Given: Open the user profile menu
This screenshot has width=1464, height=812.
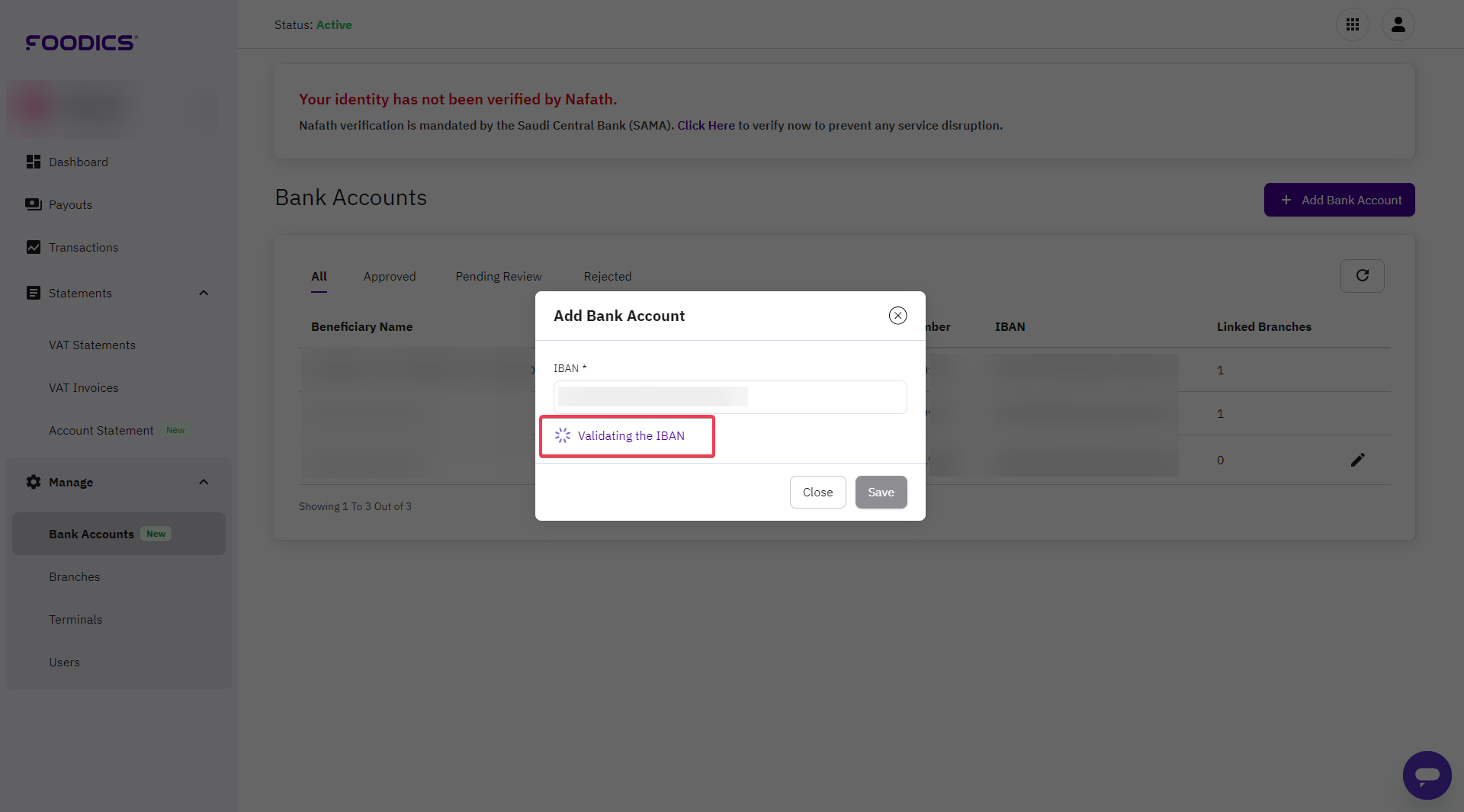Looking at the screenshot, I should [x=1399, y=24].
